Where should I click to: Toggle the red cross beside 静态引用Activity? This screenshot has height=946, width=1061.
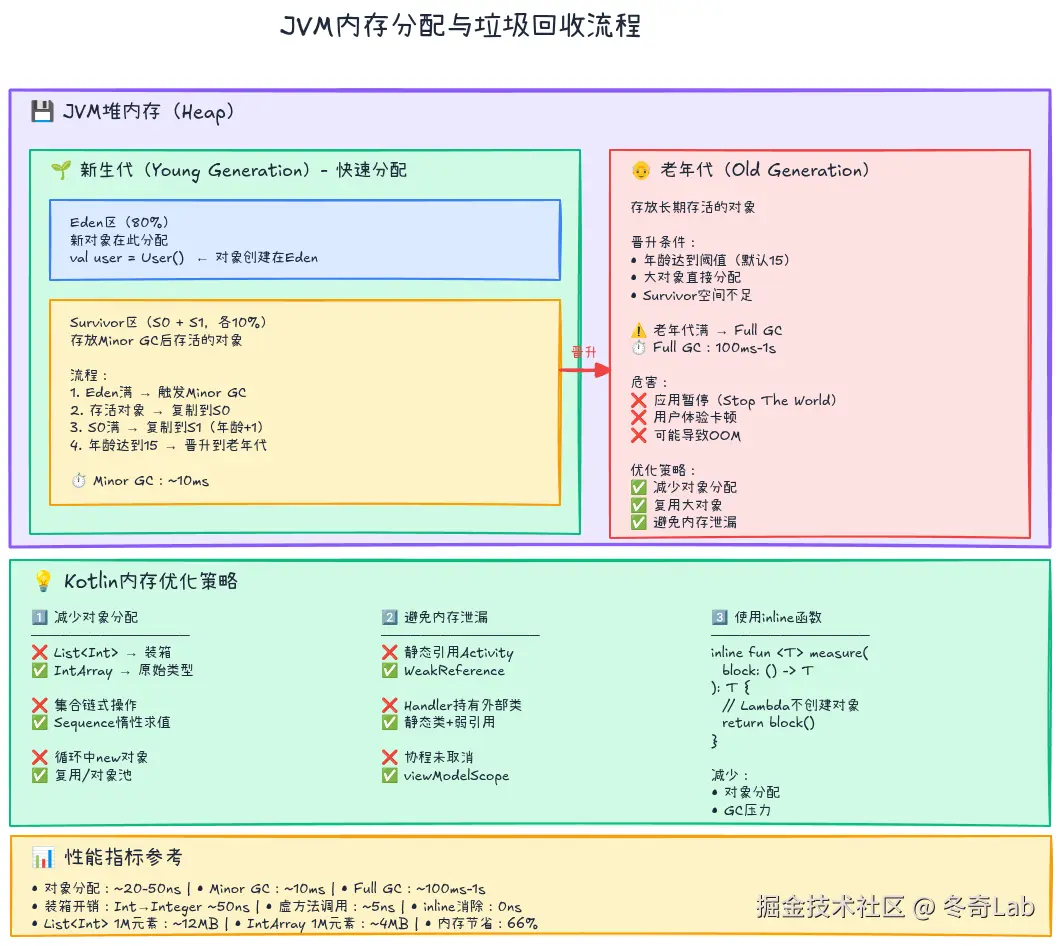coord(389,651)
